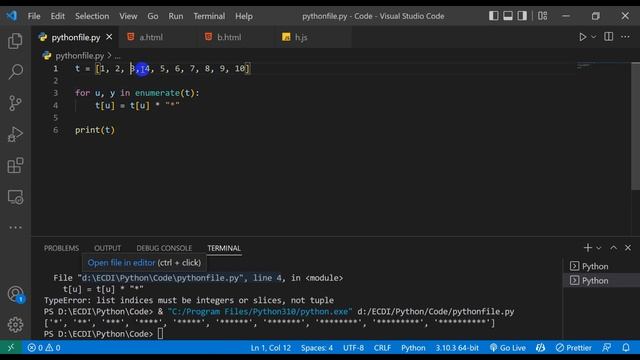Maximize the panel size with chevron
Viewport: 640px width, 360px height.
click(x=613, y=248)
